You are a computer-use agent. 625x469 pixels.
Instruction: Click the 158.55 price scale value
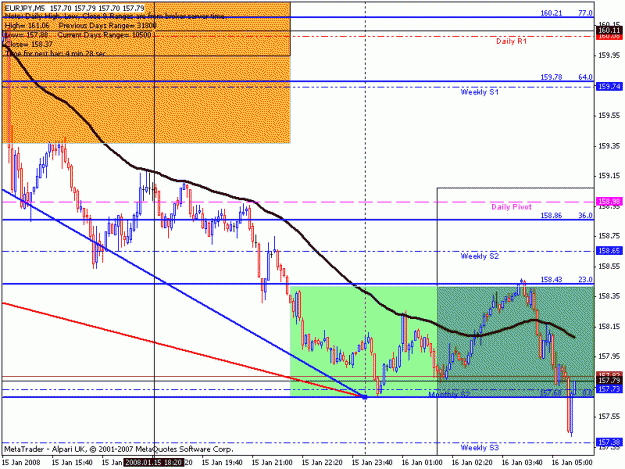click(x=609, y=266)
